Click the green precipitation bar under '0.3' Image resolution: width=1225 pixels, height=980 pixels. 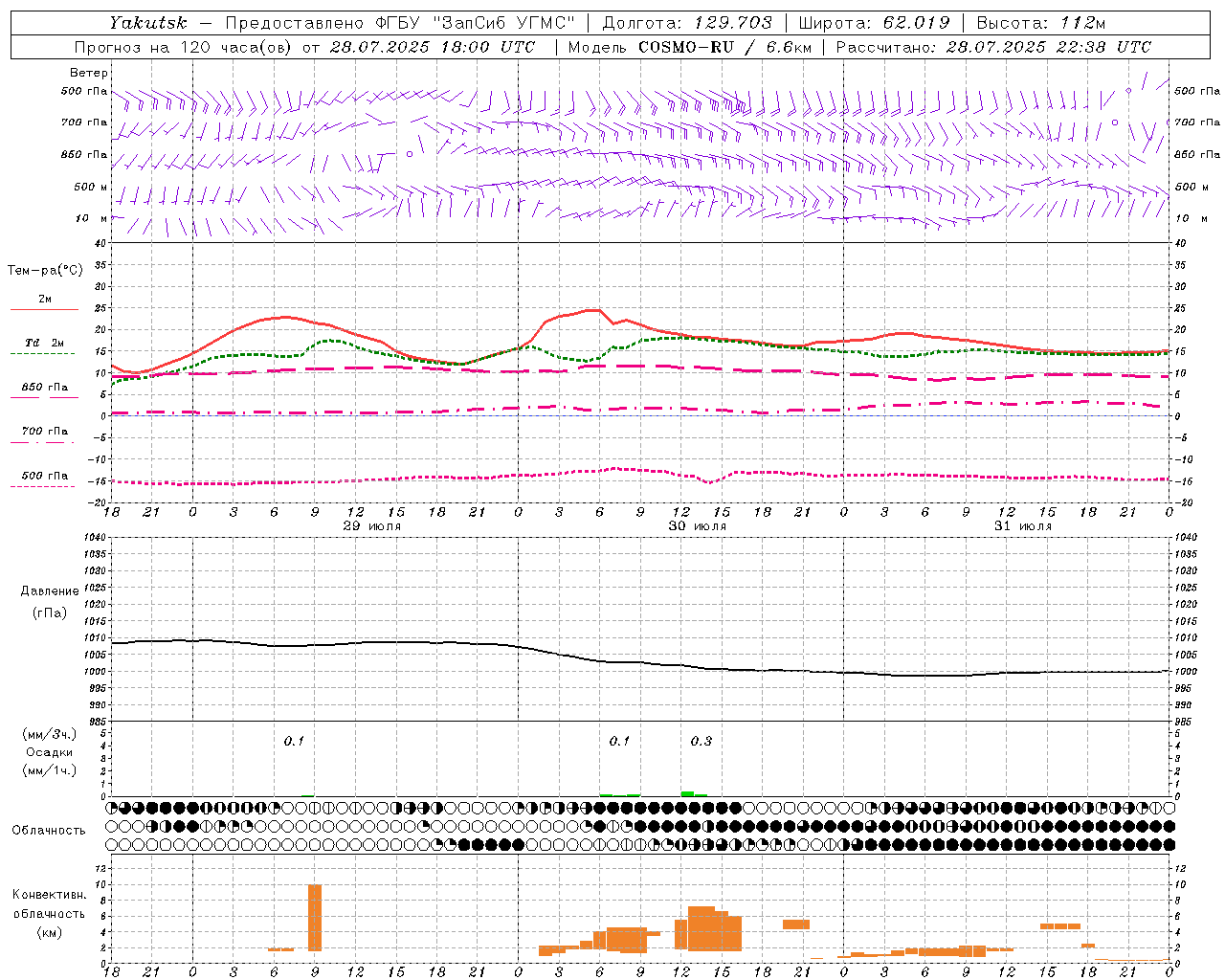688,793
